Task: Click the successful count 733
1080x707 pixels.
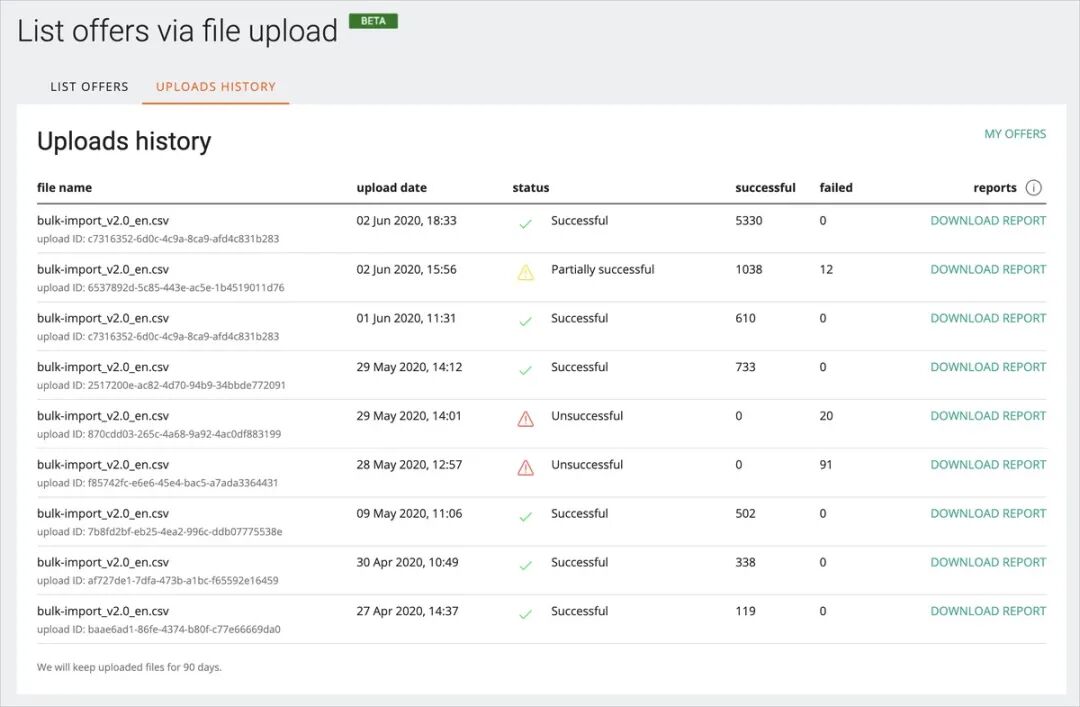Action: [x=745, y=367]
